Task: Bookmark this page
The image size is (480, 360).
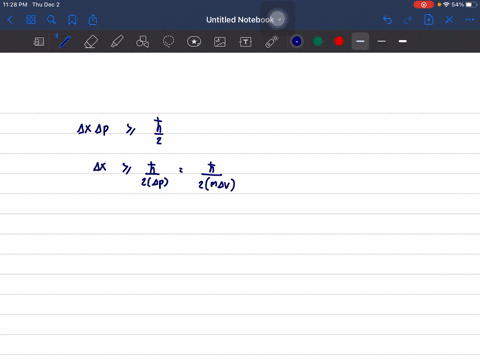Action: (x=72, y=20)
